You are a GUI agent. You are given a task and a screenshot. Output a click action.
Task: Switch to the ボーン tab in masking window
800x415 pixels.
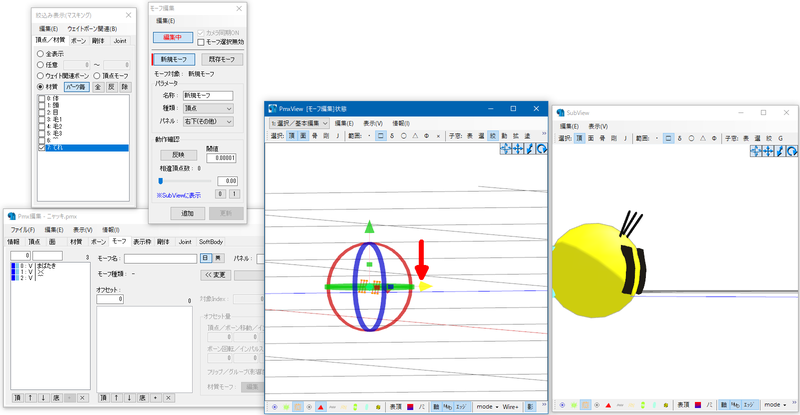click(79, 41)
